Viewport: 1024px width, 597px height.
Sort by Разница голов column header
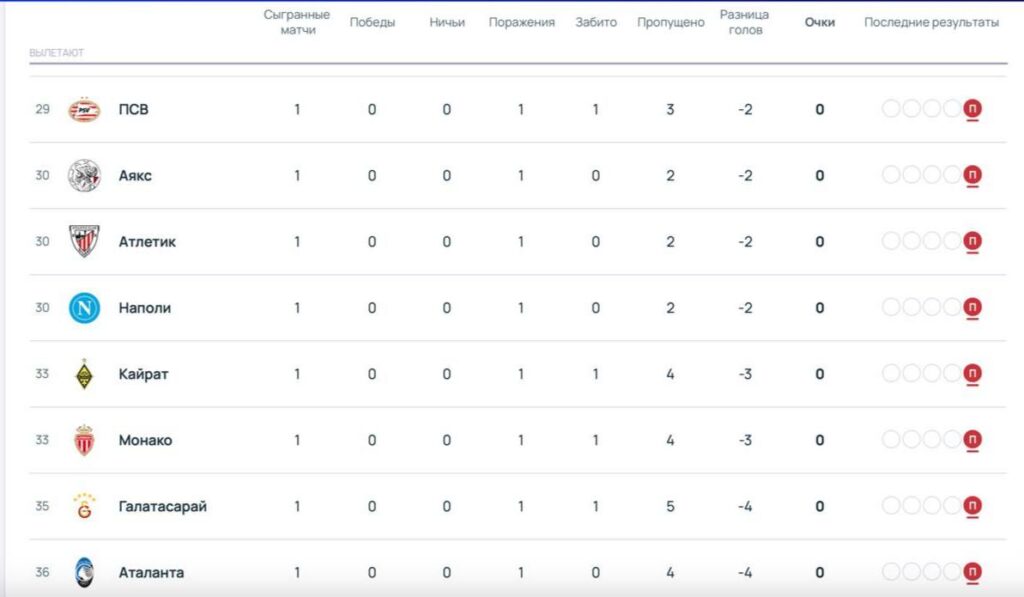744,22
